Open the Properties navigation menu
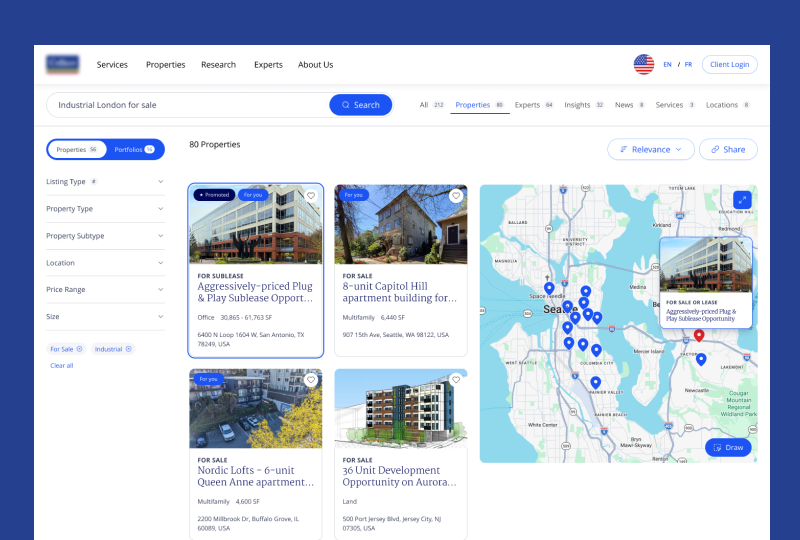Viewport: 800px width, 540px height. [165, 65]
